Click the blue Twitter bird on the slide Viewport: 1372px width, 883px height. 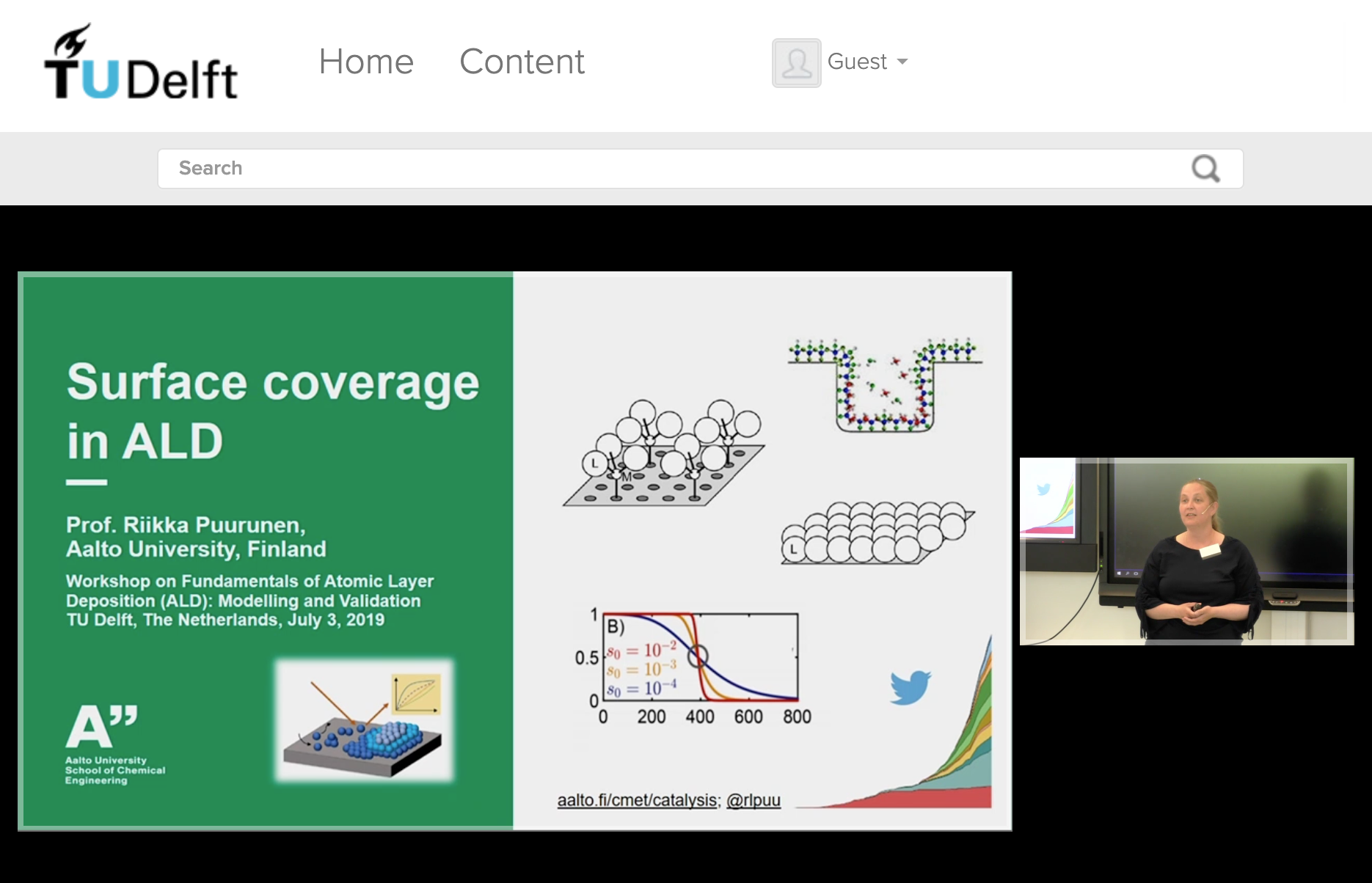(910, 687)
